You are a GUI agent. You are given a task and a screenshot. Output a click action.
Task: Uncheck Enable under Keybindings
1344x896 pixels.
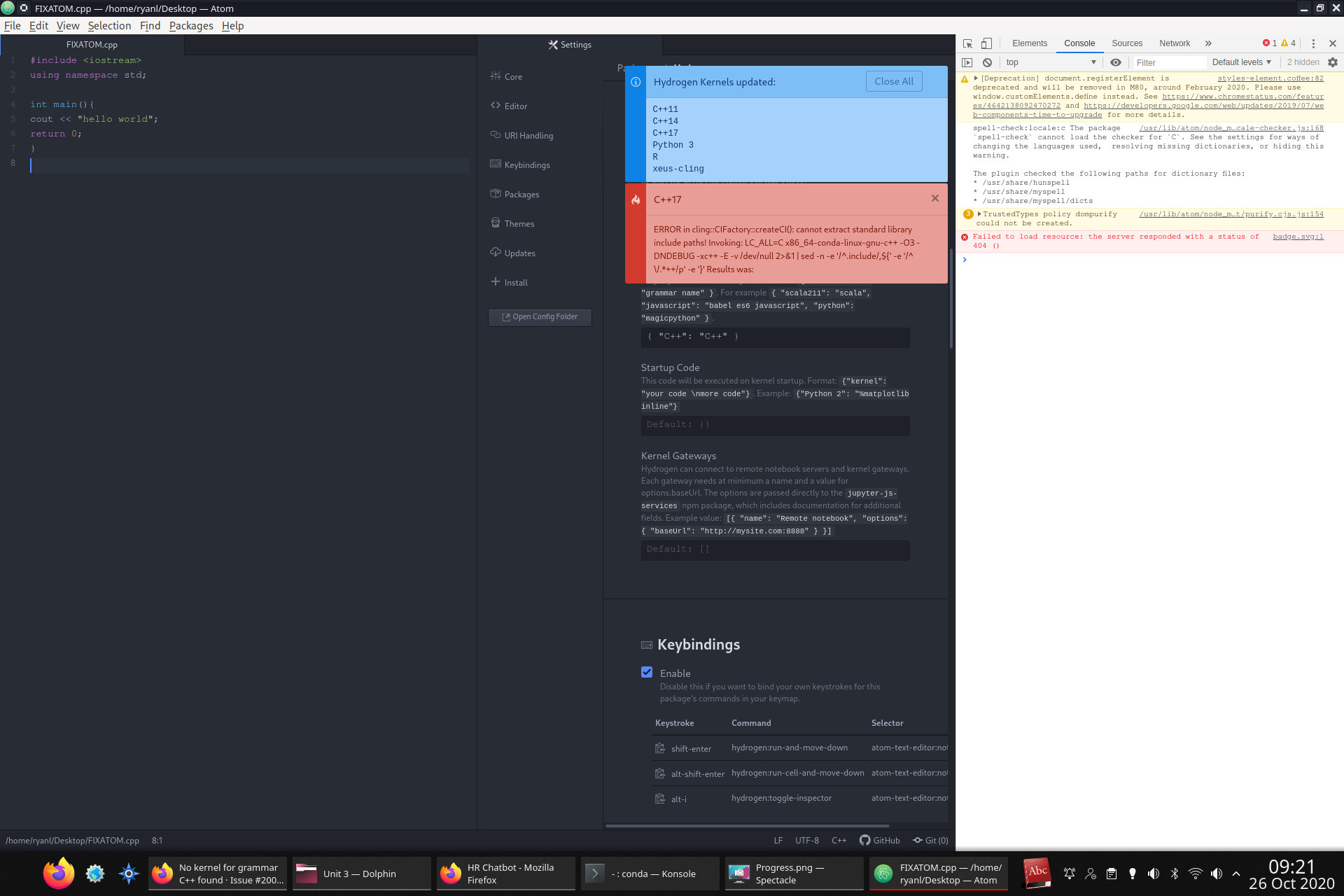(646, 672)
